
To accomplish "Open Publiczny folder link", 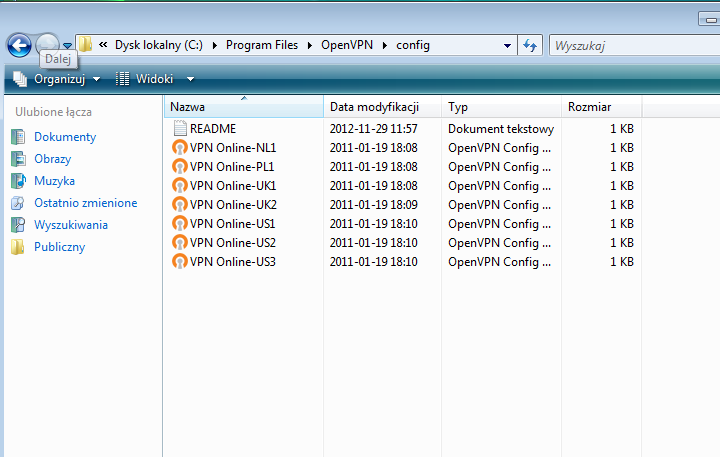I will 60,247.
